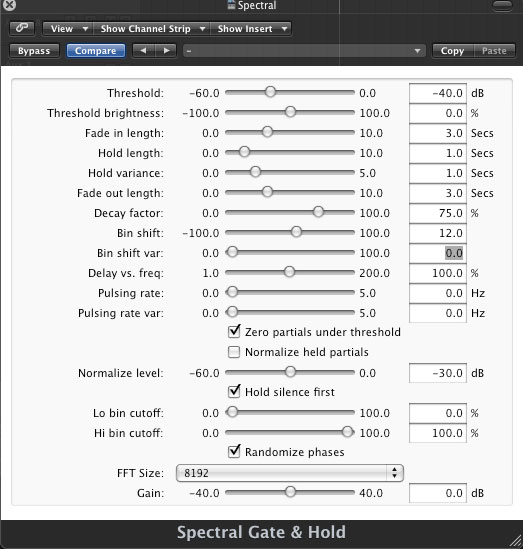This screenshot has width=523, height=549.
Task: Click the Pulsing rate var value field
Action: click(x=438, y=313)
